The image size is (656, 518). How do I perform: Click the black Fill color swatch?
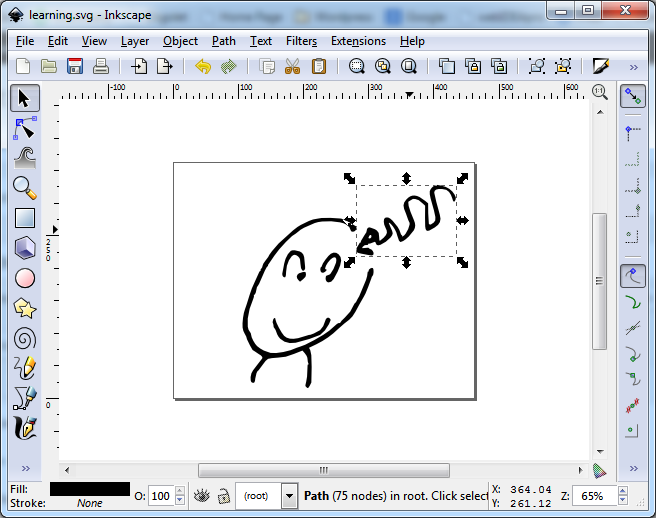click(90, 489)
